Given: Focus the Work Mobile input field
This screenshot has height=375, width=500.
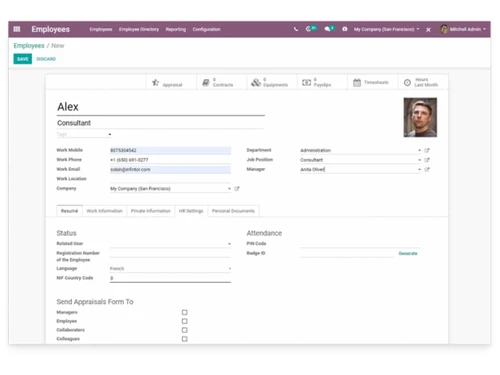Looking at the screenshot, I should coord(170,150).
